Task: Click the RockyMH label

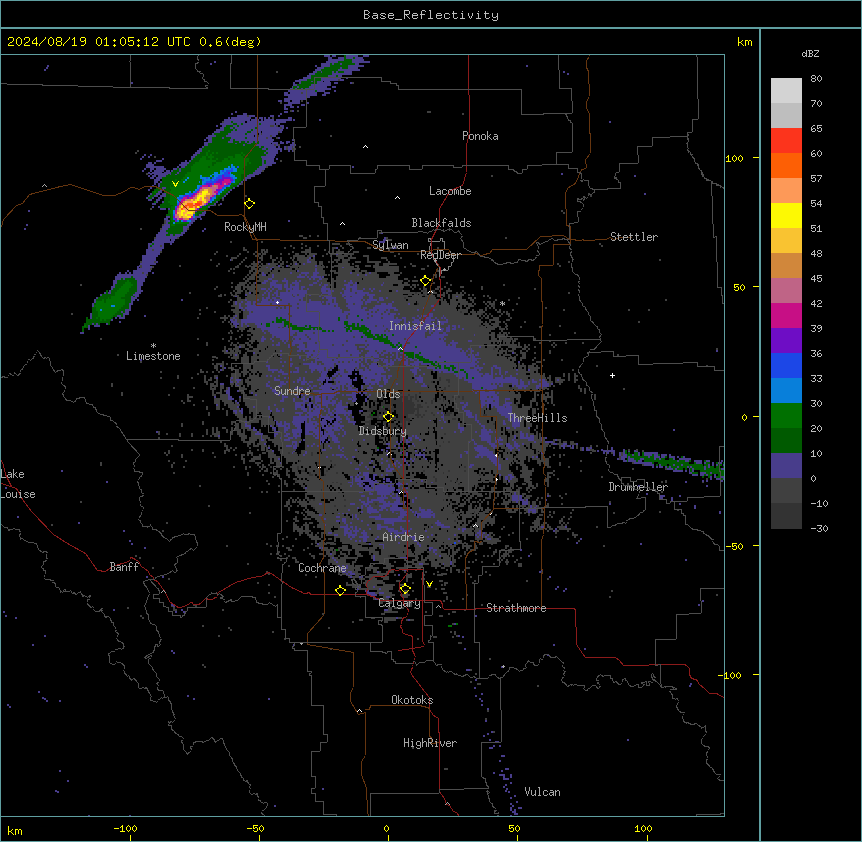Action: tap(245, 227)
